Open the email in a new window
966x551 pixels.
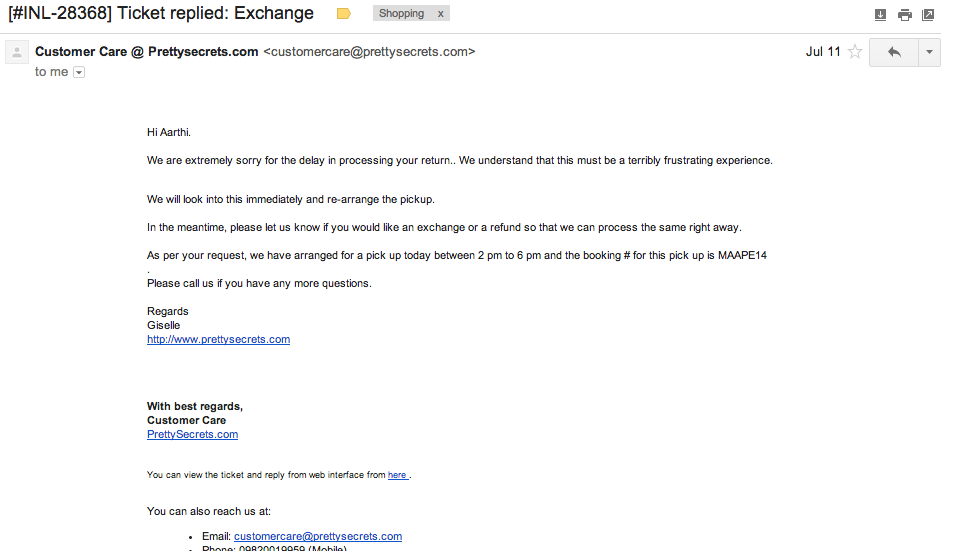928,15
